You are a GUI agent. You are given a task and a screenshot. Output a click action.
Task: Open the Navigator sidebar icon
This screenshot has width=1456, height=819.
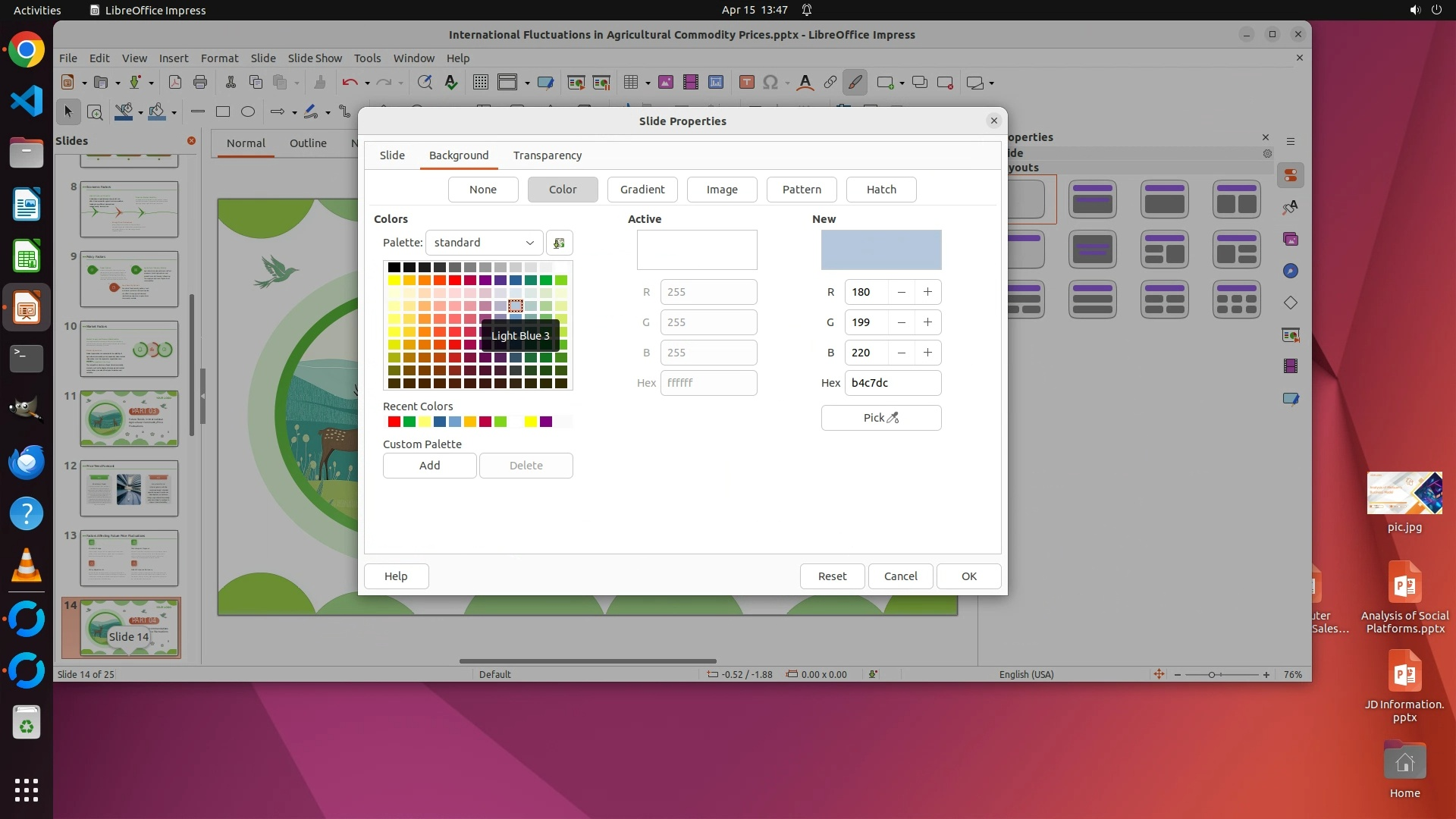click(x=1290, y=271)
